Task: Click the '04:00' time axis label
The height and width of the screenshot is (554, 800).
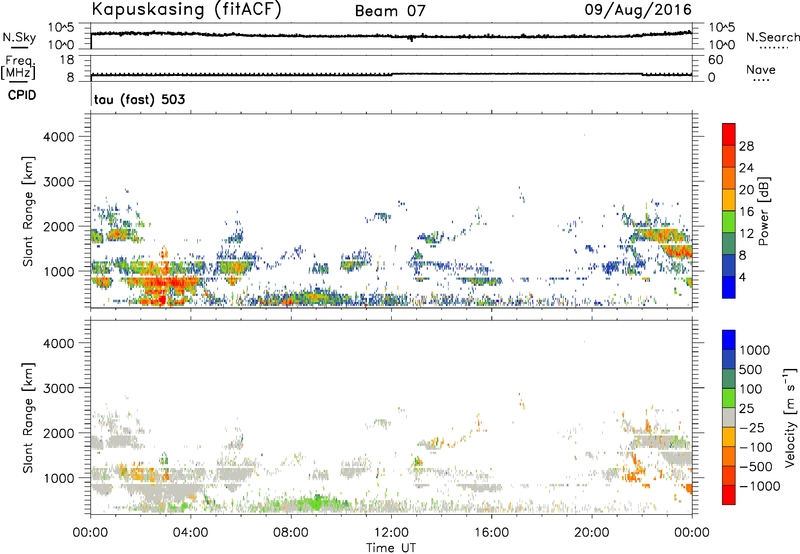Action: click(190, 533)
